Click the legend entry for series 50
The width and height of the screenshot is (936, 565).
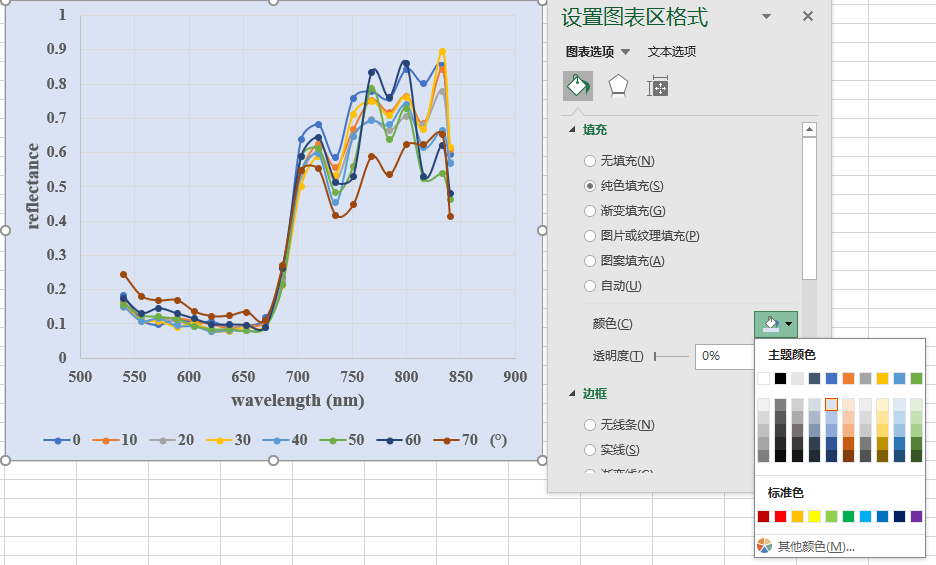tap(342, 440)
